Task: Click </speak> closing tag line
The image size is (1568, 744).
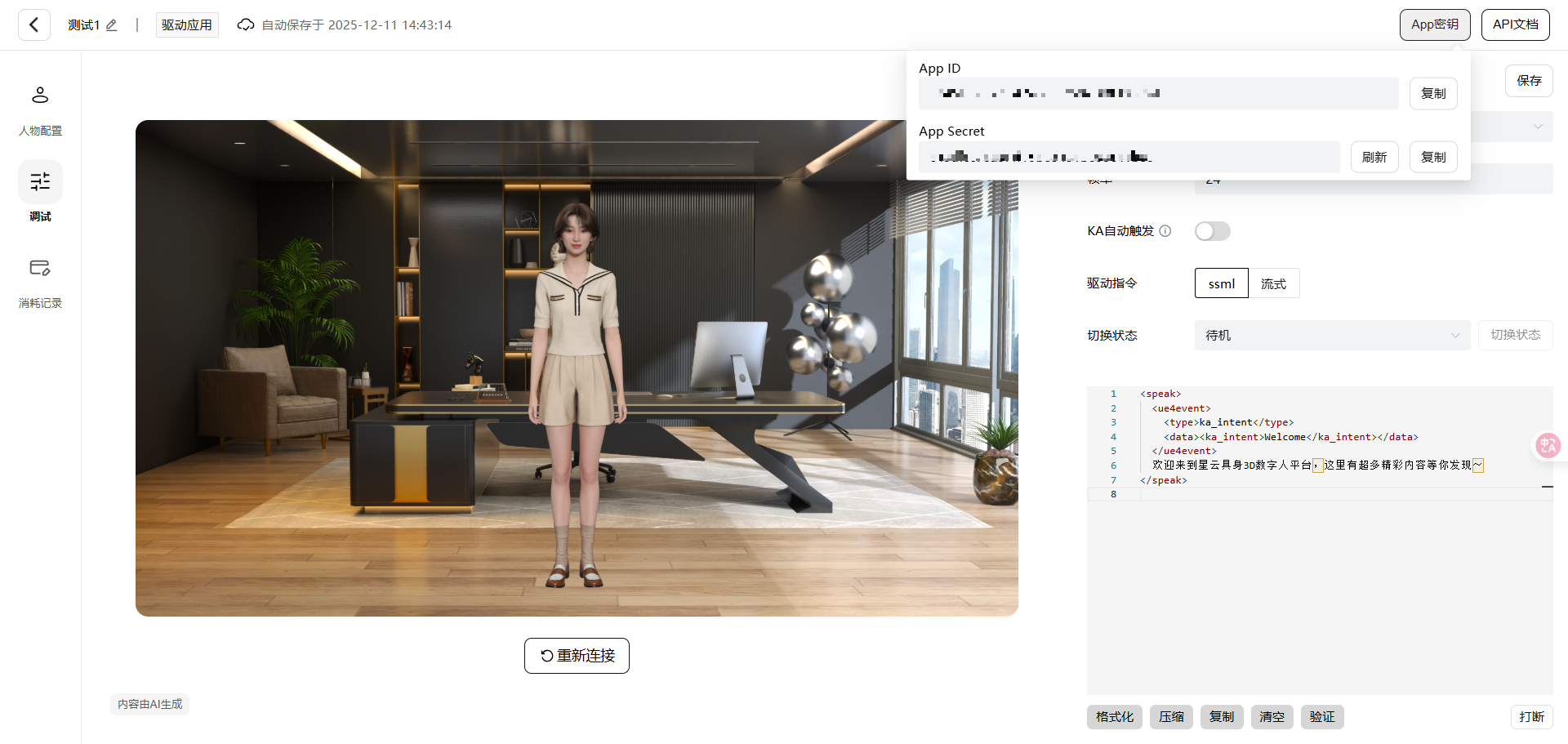Action: [x=1164, y=480]
